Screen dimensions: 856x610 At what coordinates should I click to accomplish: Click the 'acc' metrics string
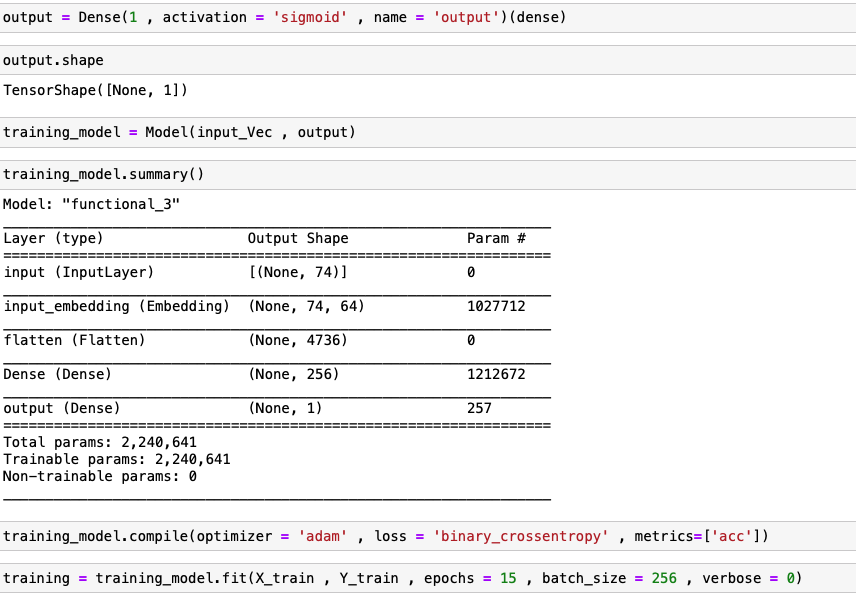click(x=732, y=536)
